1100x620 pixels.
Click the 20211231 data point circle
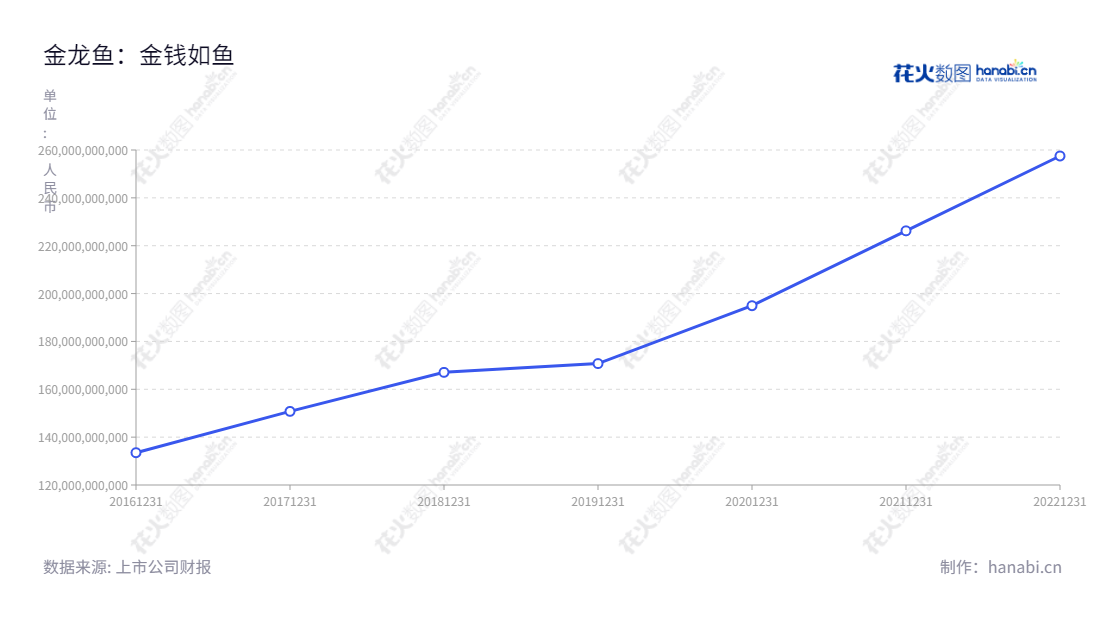906,231
